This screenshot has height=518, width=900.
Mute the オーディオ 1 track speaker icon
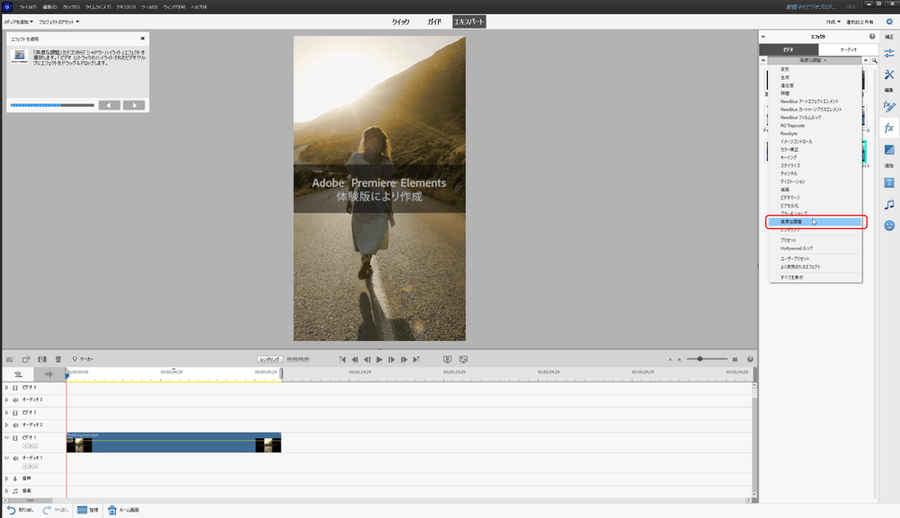point(16,457)
